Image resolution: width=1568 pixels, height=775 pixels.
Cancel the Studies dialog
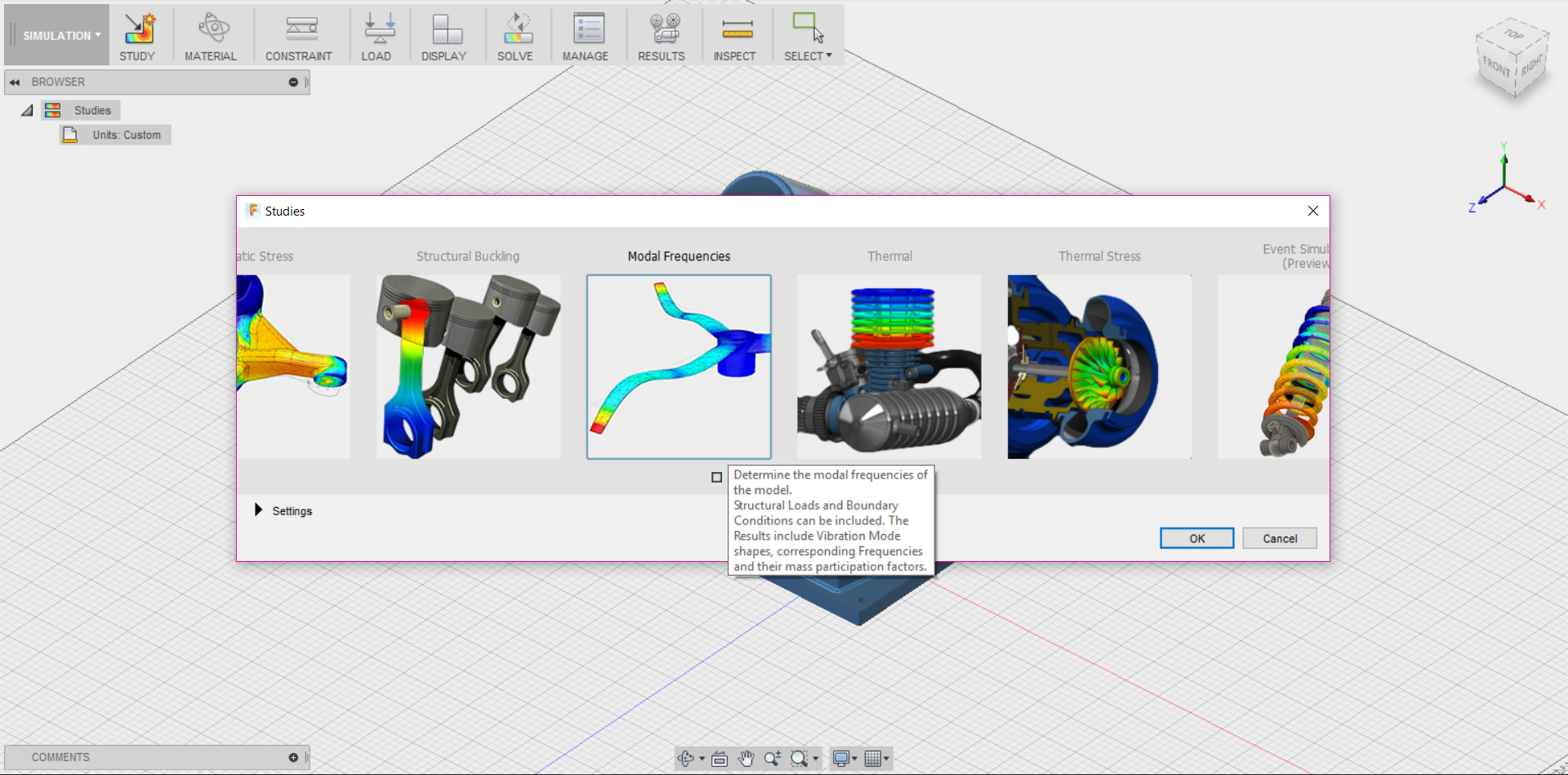coord(1279,537)
